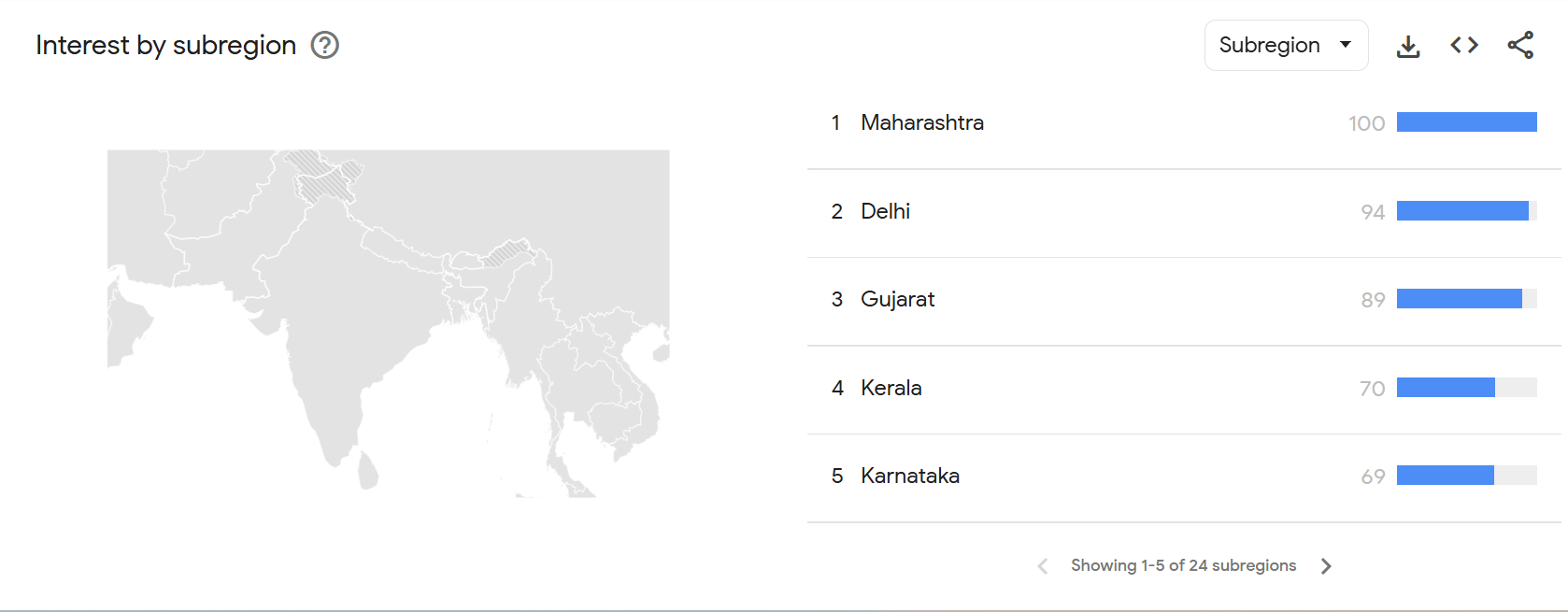Select Delhi in the ranking list

pos(885,211)
